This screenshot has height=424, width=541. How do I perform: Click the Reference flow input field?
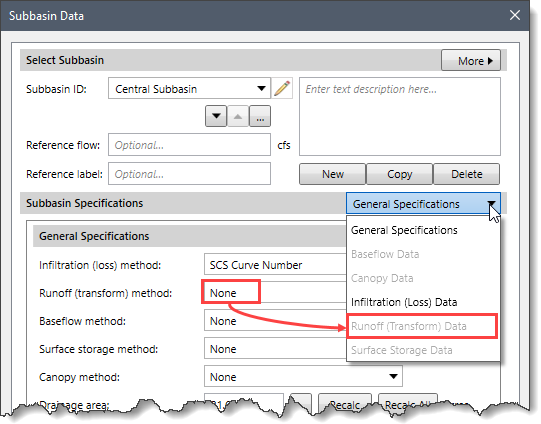point(189,145)
